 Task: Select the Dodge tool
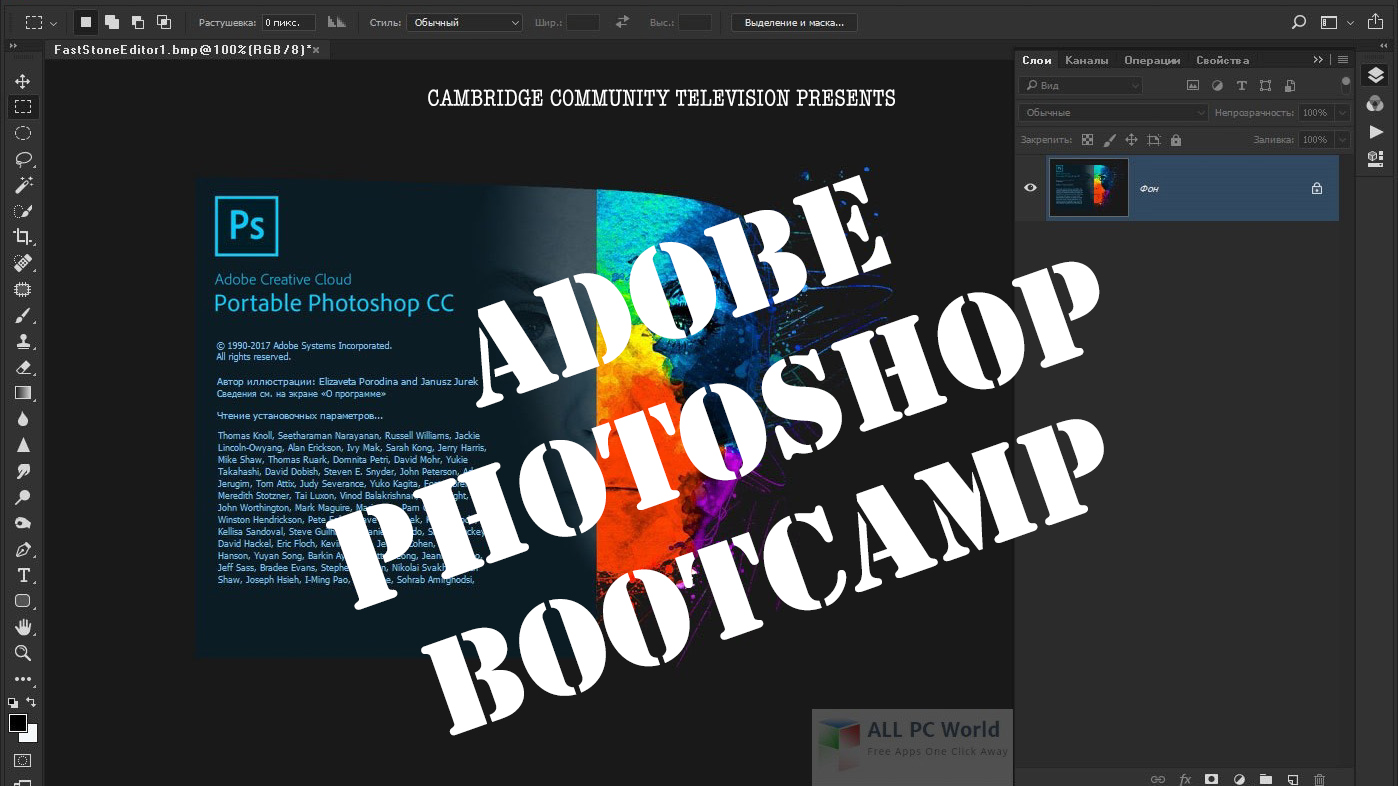click(x=22, y=497)
